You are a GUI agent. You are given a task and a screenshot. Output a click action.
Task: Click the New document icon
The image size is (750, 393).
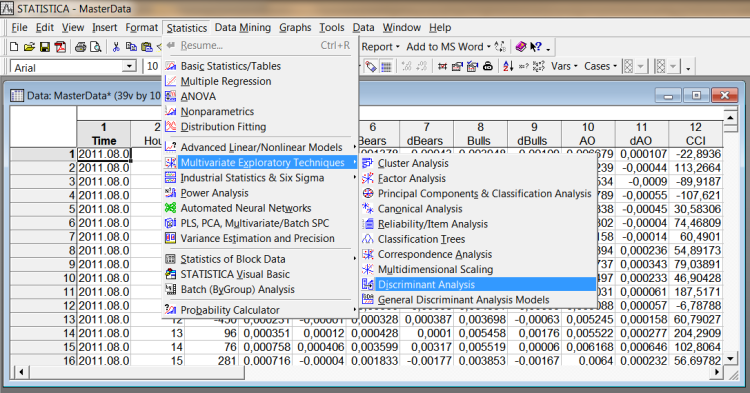pos(14,46)
